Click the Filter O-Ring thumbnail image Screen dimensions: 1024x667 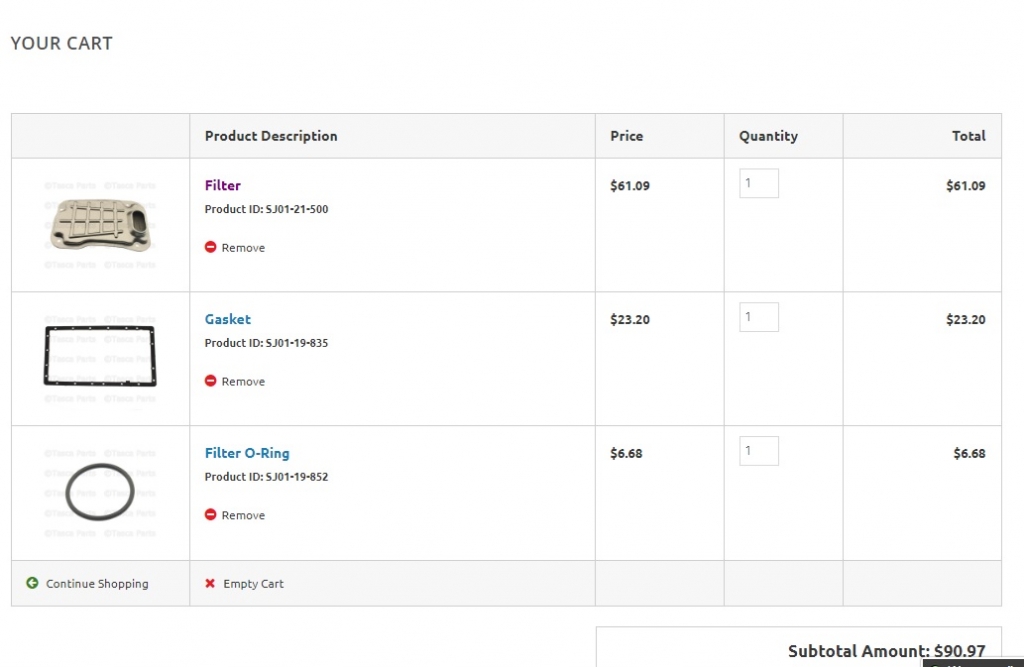pos(100,492)
